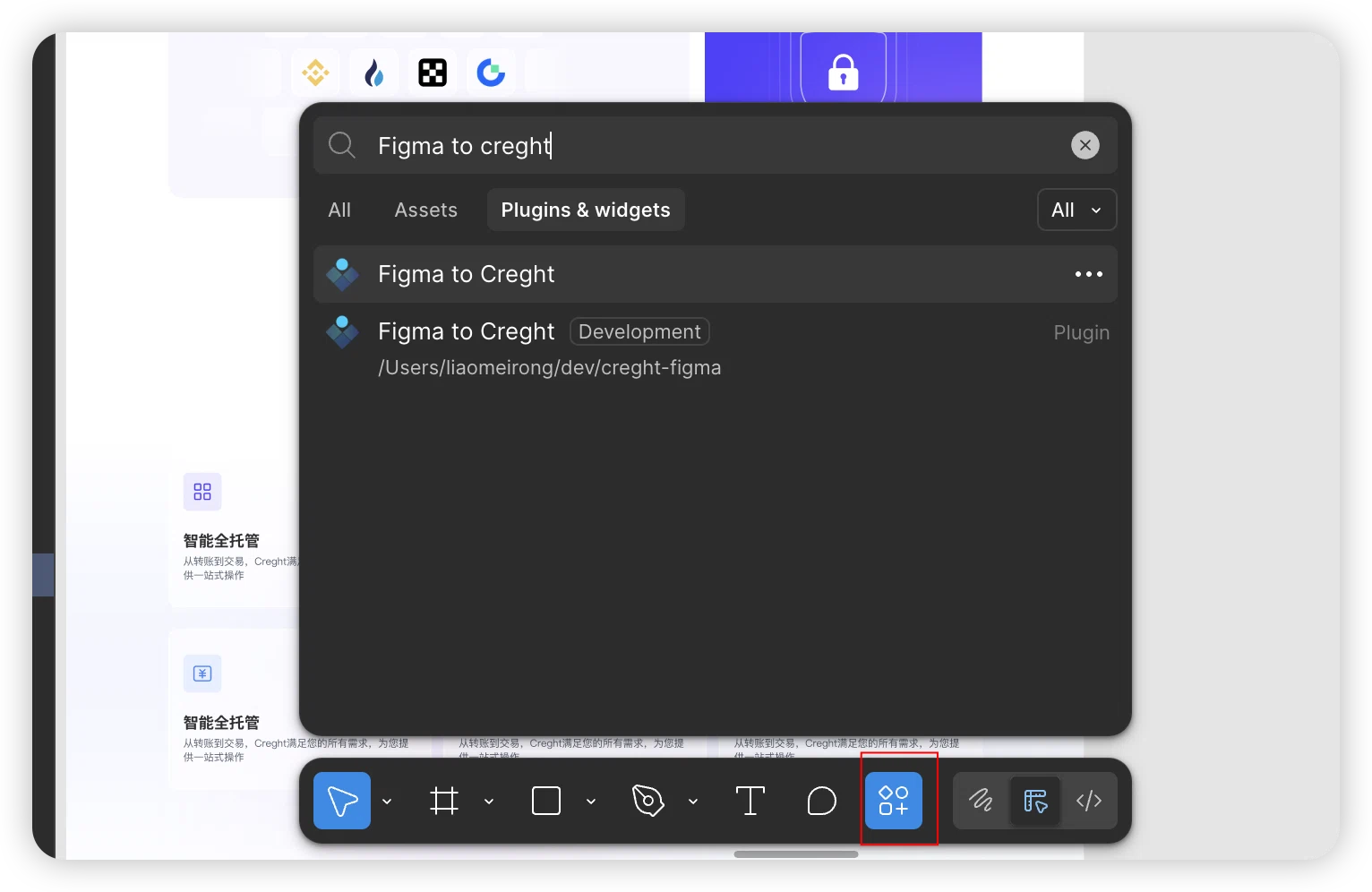The height and width of the screenshot is (892, 1372).
Task: Switch to Design mode
Action: click(x=1035, y=801)
